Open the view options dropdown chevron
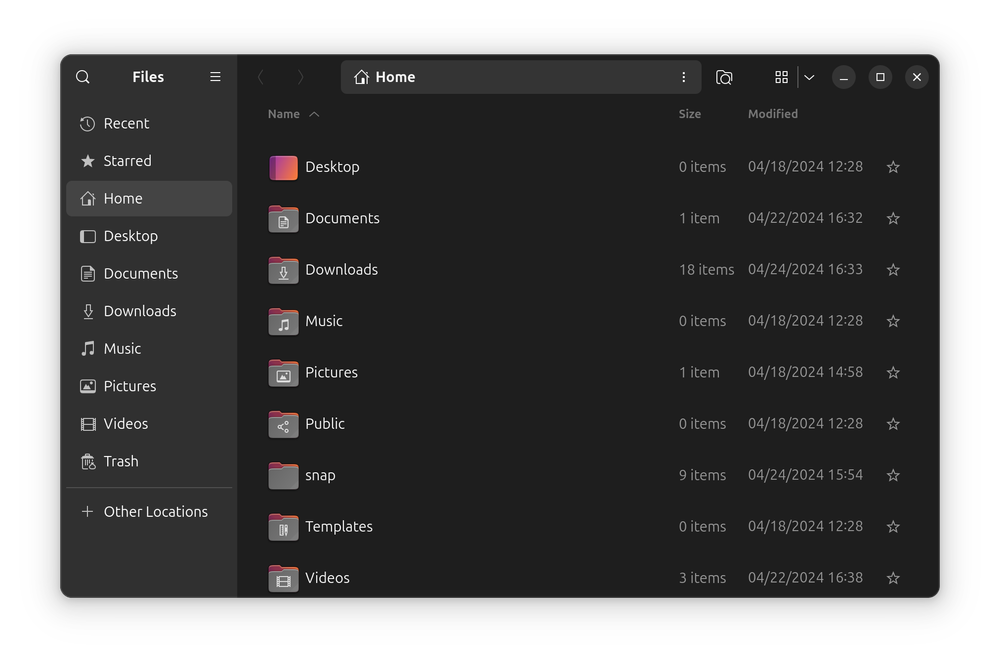1000x664 pixels. pos(809,77)
